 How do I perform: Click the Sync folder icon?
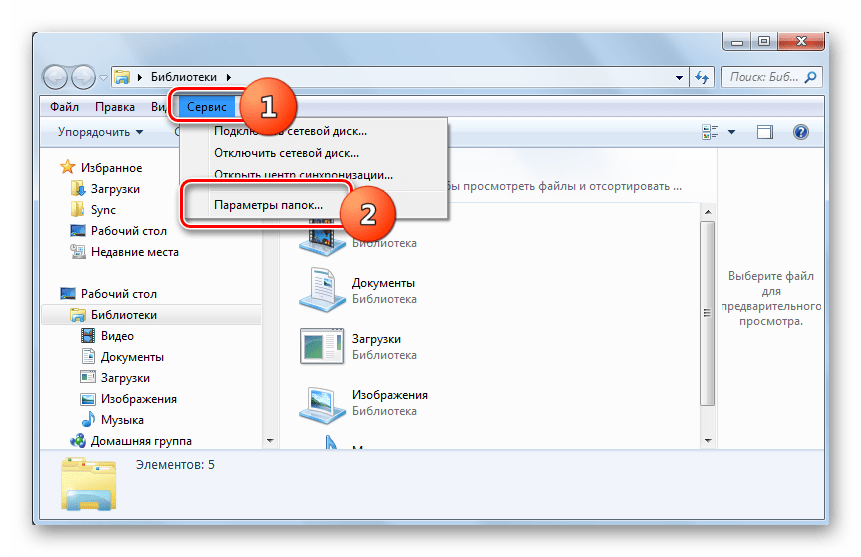[x=77, y=209]
